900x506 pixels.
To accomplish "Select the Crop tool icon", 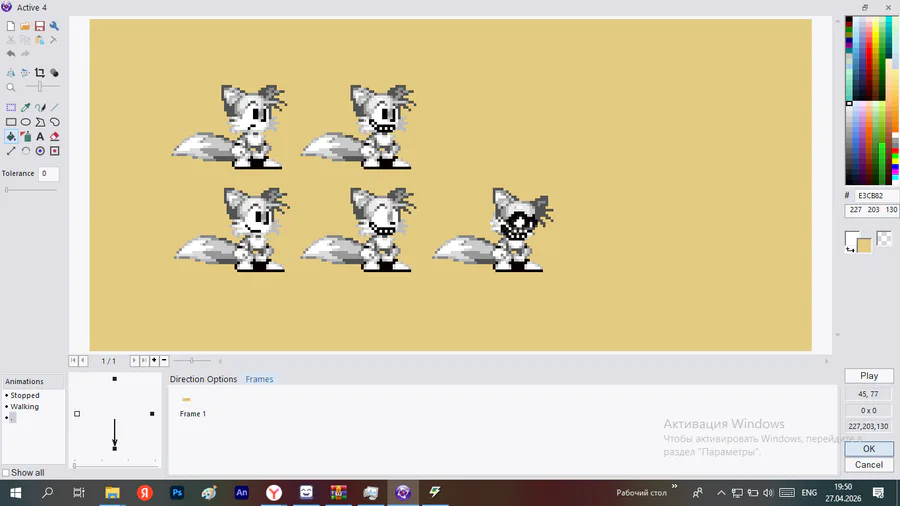I will tap(40, 73).
